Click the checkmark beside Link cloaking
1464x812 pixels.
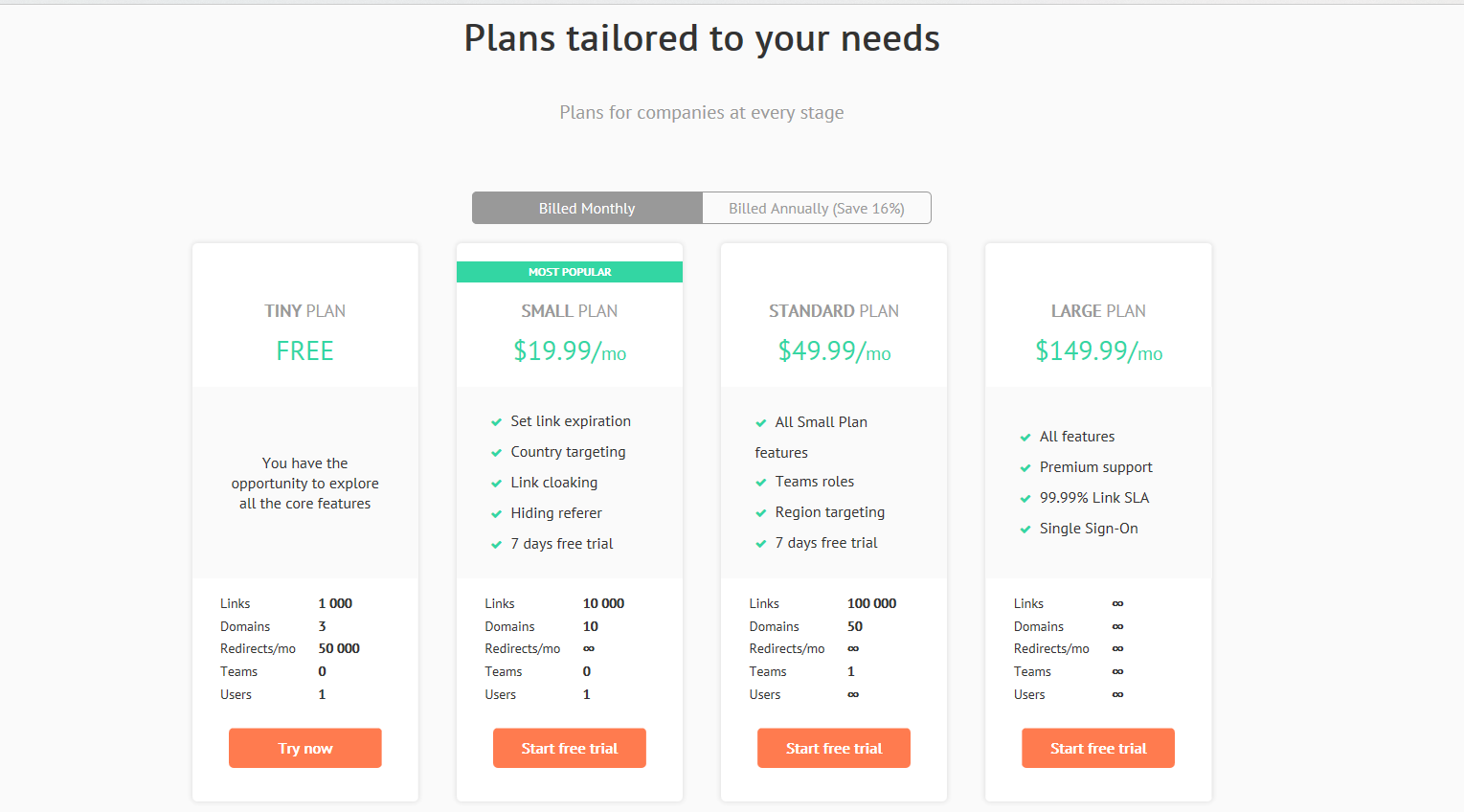coord(496,484)
